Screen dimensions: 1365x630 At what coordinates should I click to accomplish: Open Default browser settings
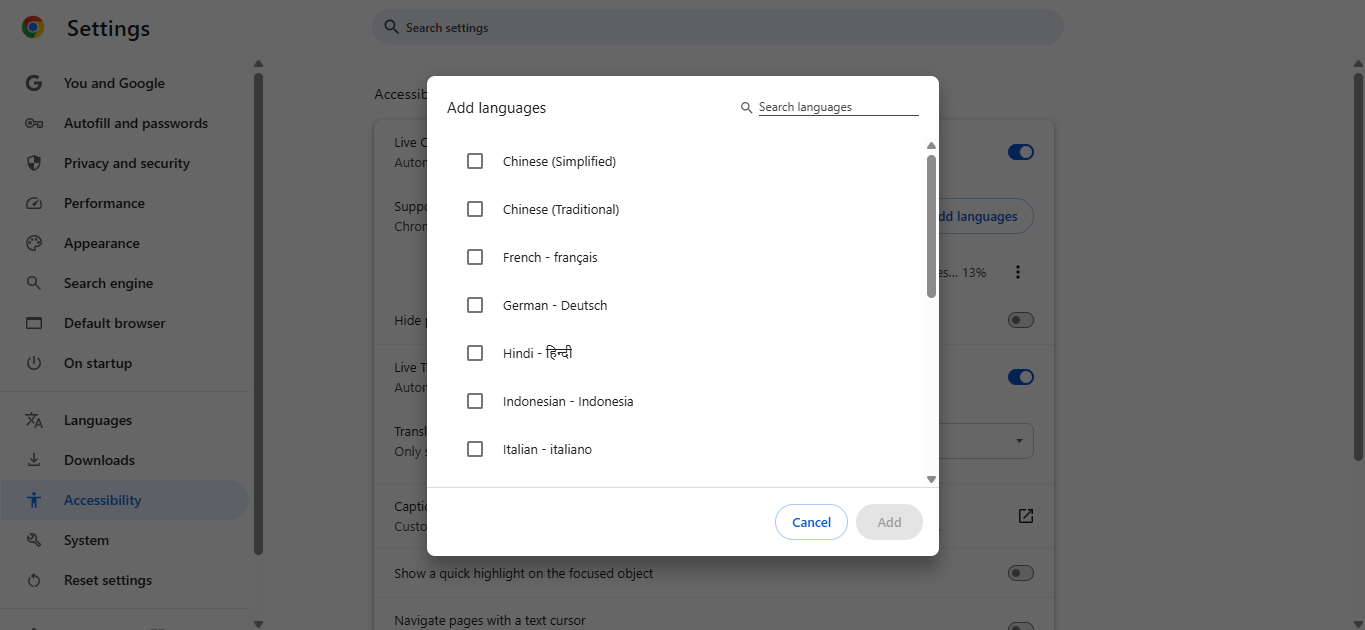125,323
